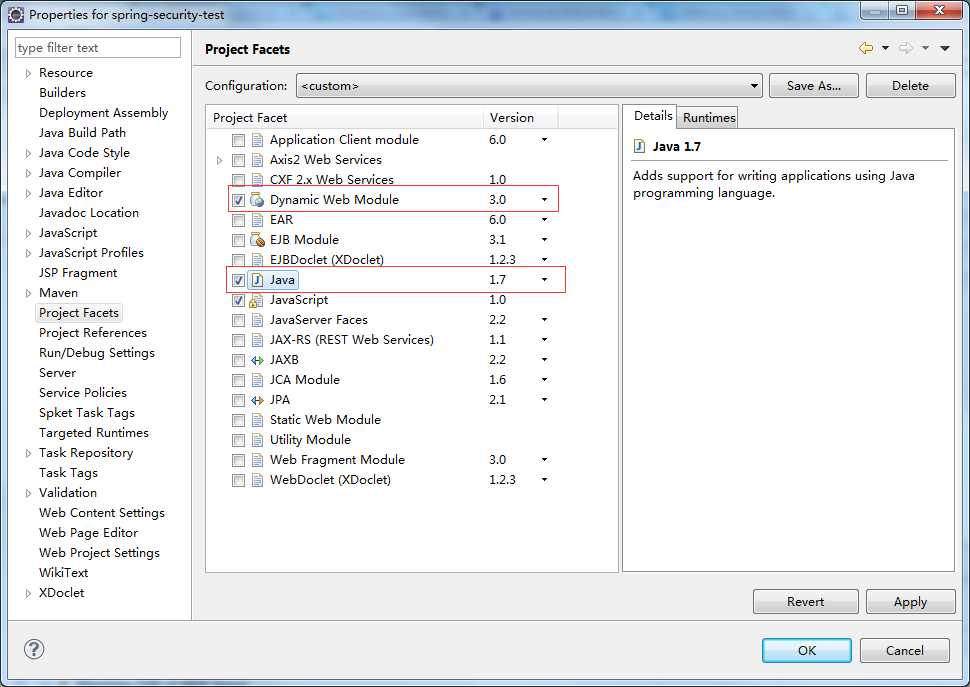Open Dynamic Web Module version dropdown

click(544, 200)
